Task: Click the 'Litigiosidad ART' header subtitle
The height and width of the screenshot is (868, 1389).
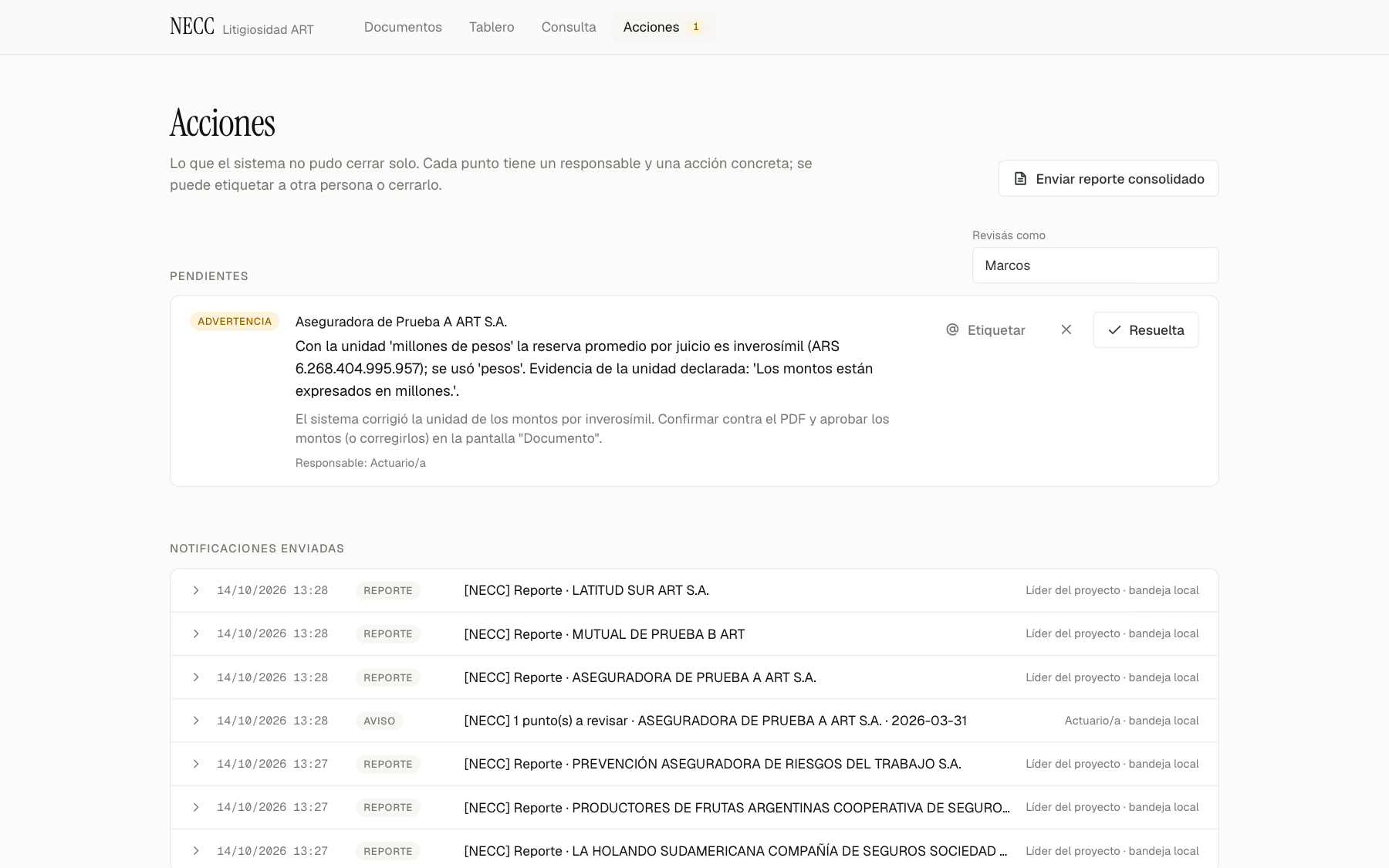Action: [268, 30]
